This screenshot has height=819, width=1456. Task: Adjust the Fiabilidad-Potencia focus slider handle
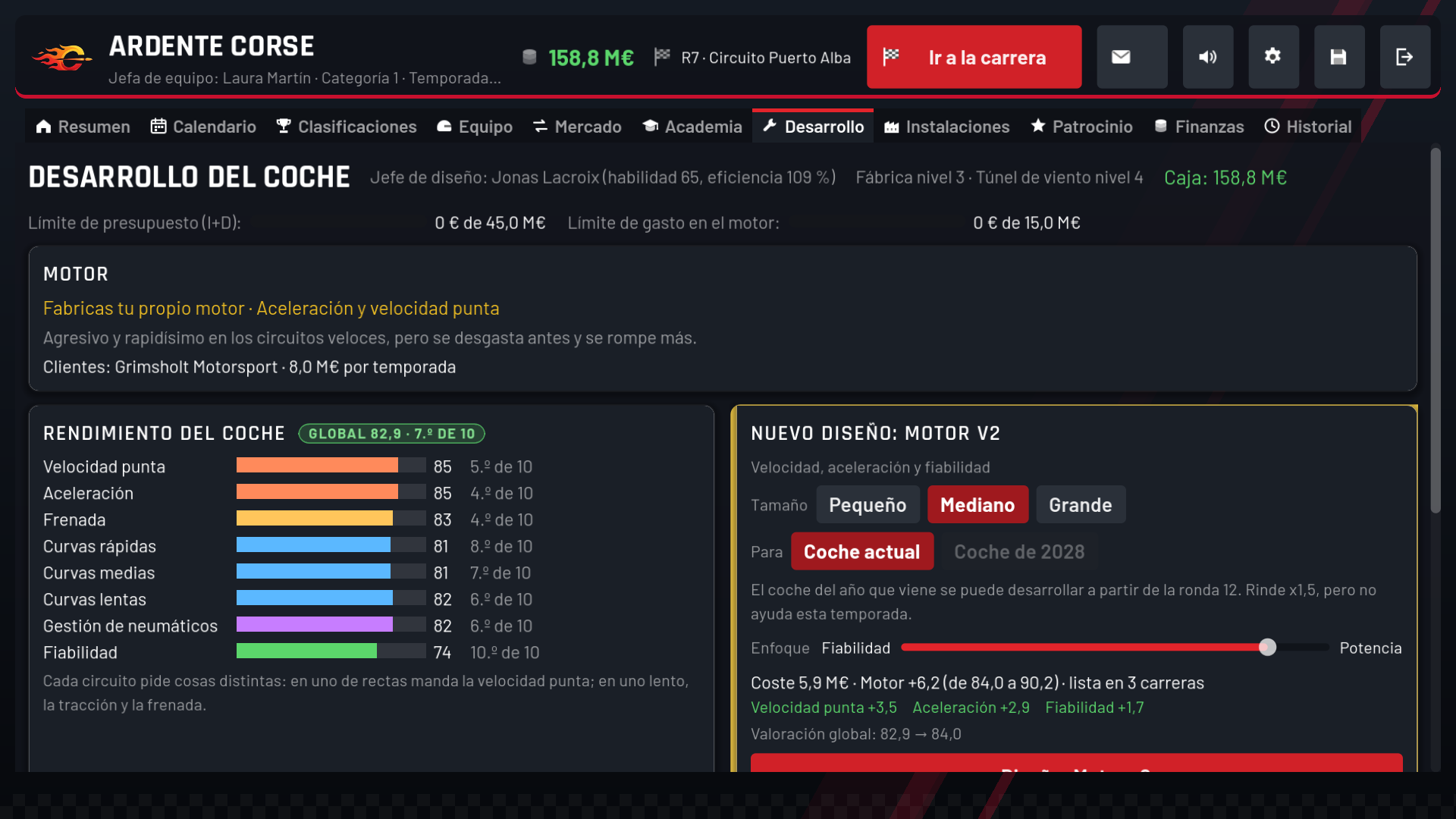click(1267, 648)
